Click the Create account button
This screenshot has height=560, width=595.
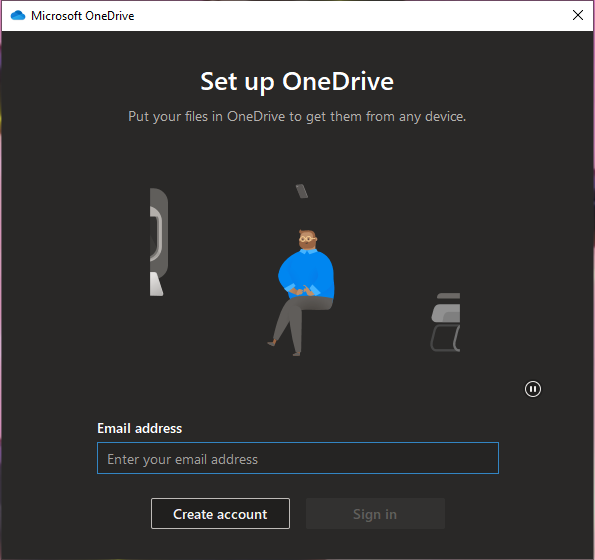tap(220, 514)
